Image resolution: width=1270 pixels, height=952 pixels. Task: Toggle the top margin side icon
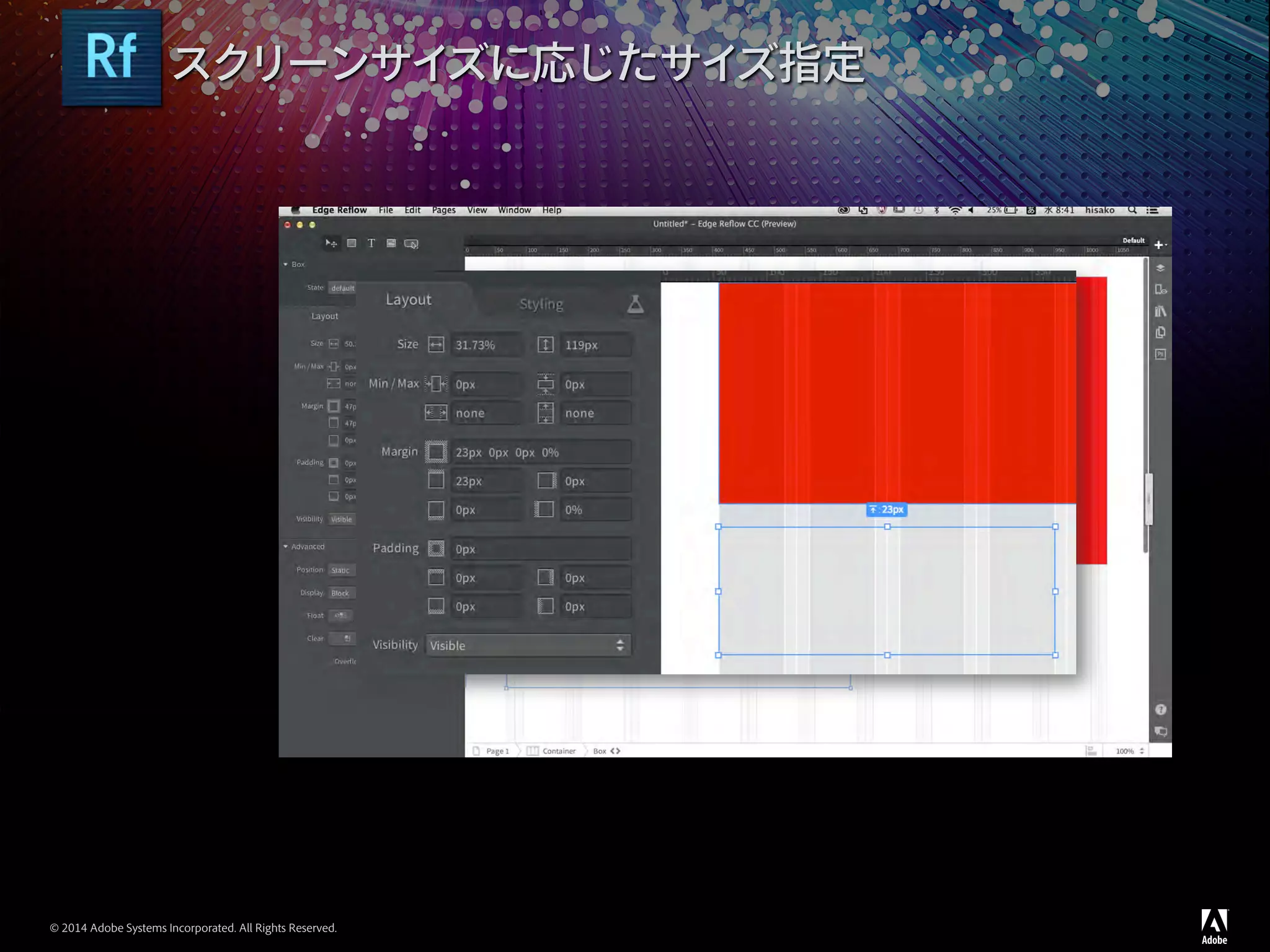pos(436,480)
